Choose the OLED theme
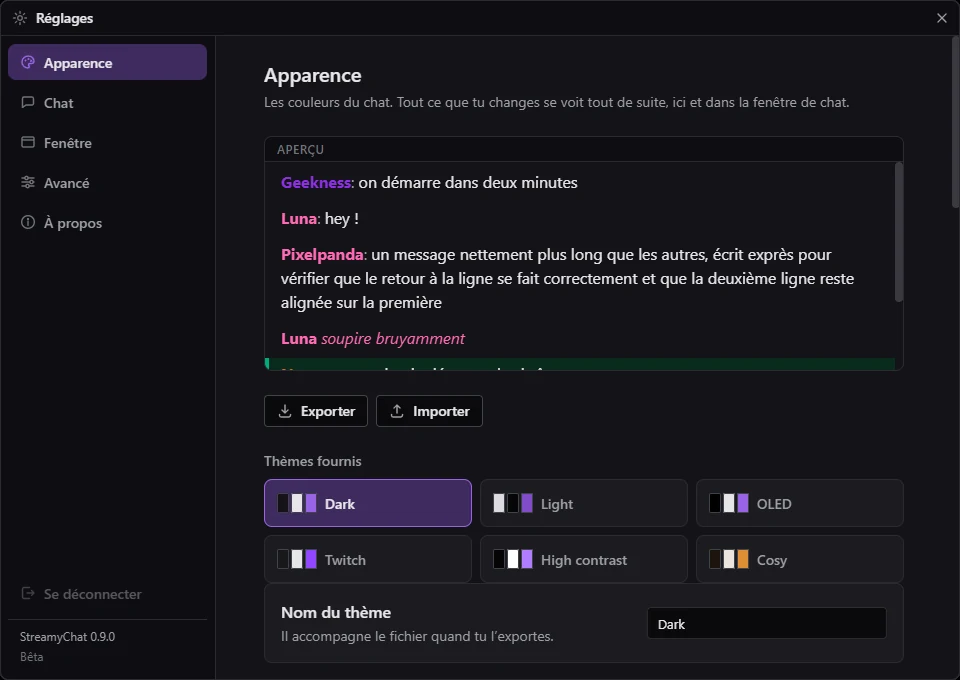960x680 pixels. (800, 503)
